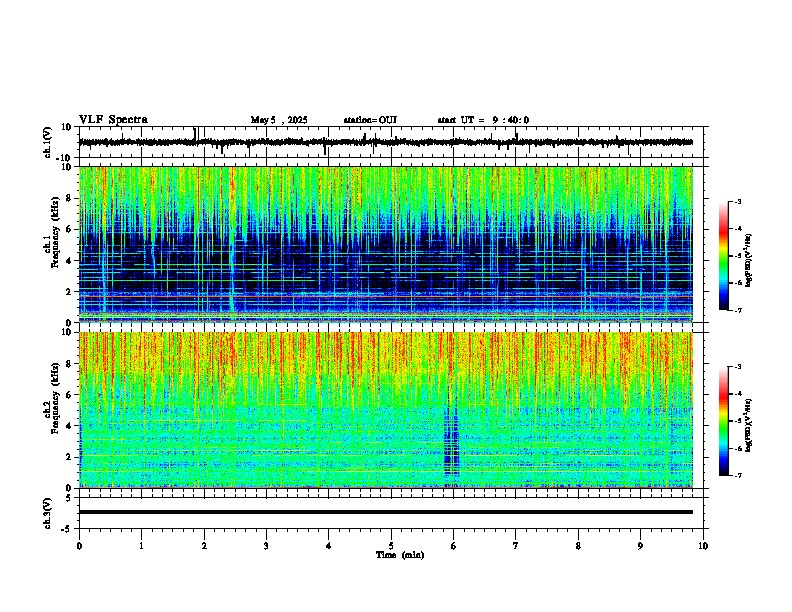Image resolution: width=792 pixels, height=612 pixels.
Task: Click the '-10' tick on ch.1(V) axis
Action: tap(65, 158)
